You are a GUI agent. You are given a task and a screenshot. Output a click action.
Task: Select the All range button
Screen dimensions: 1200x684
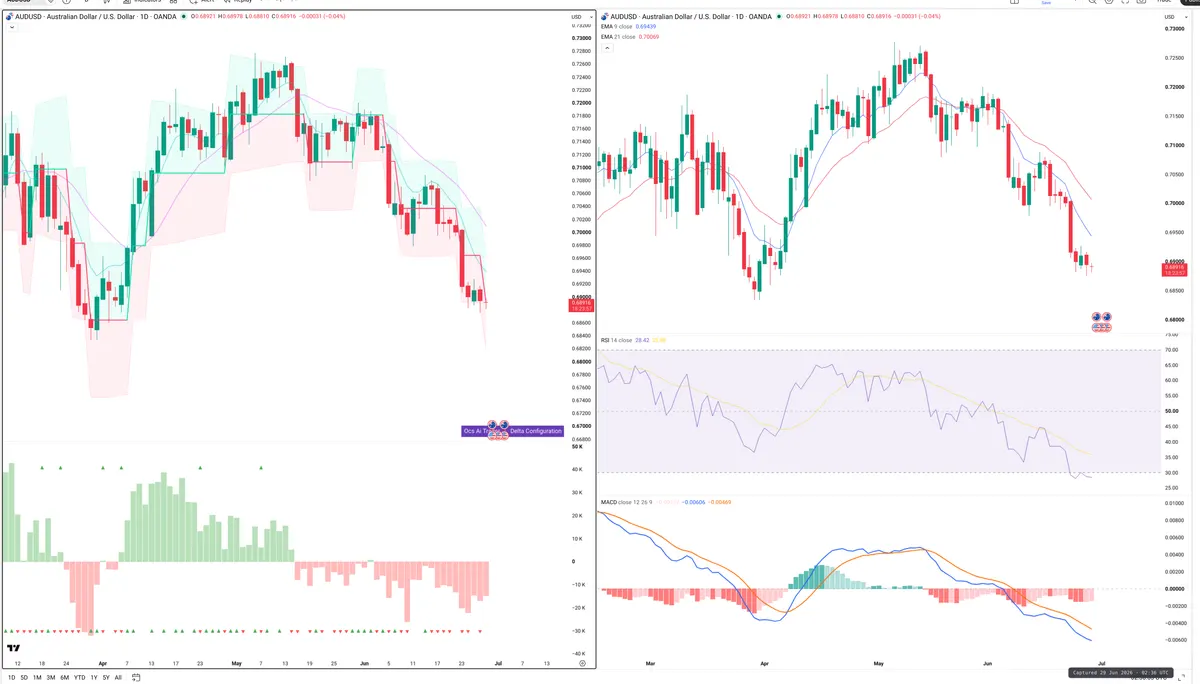118,677
